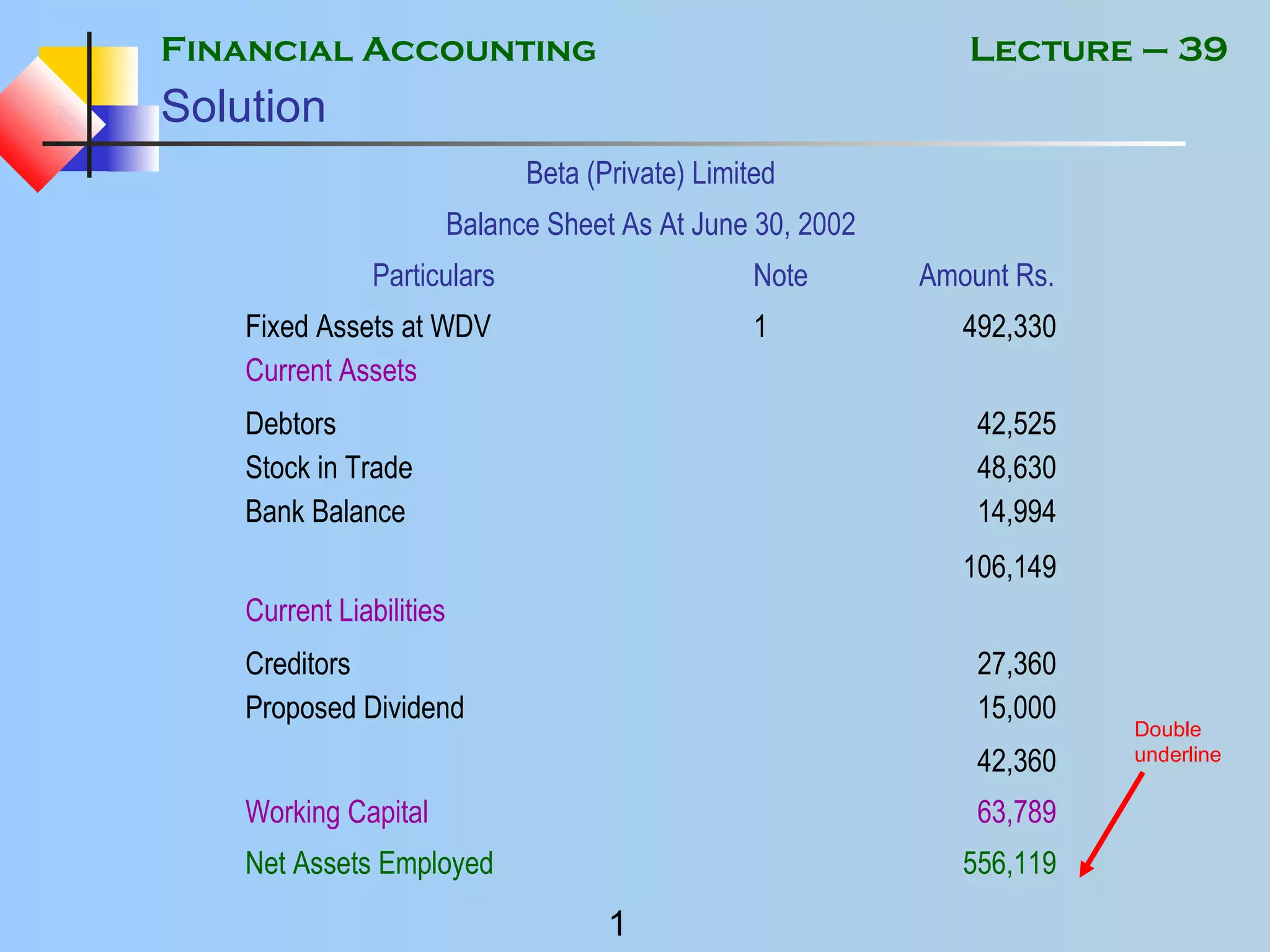The image size is (1270, 952).
Task: Click the Amount Rs. column header
Action: 986,276
